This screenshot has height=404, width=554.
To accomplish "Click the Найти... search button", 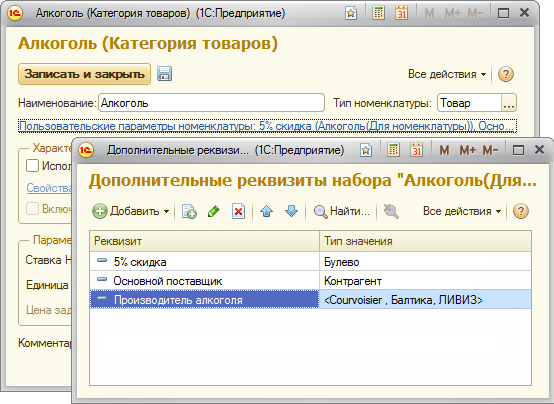I will pyautogui.click(x=342, y=211).
